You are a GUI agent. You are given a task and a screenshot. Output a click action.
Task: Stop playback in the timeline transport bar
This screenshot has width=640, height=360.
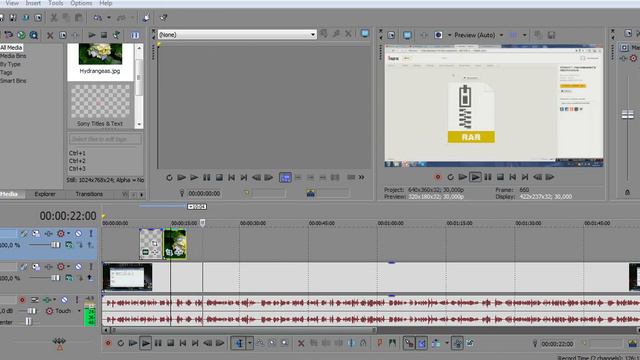(170, 343)
